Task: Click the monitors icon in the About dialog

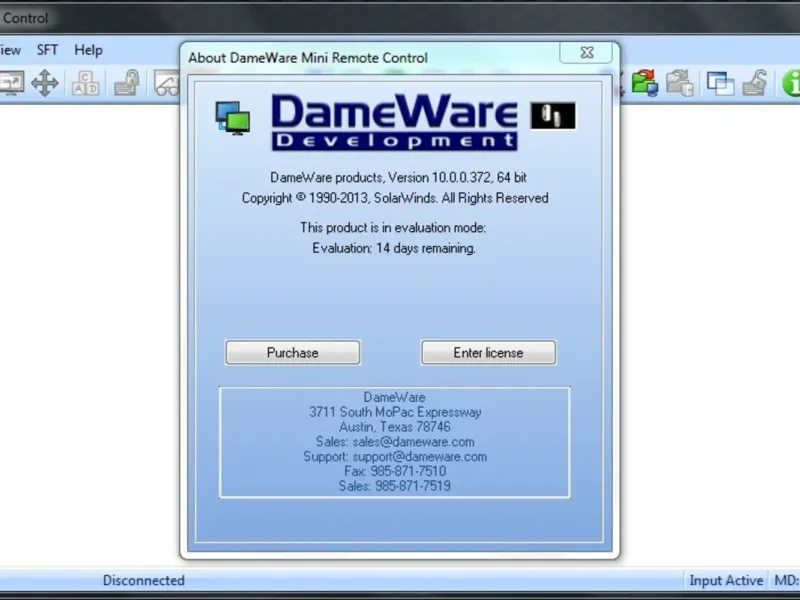Action: 233,118
